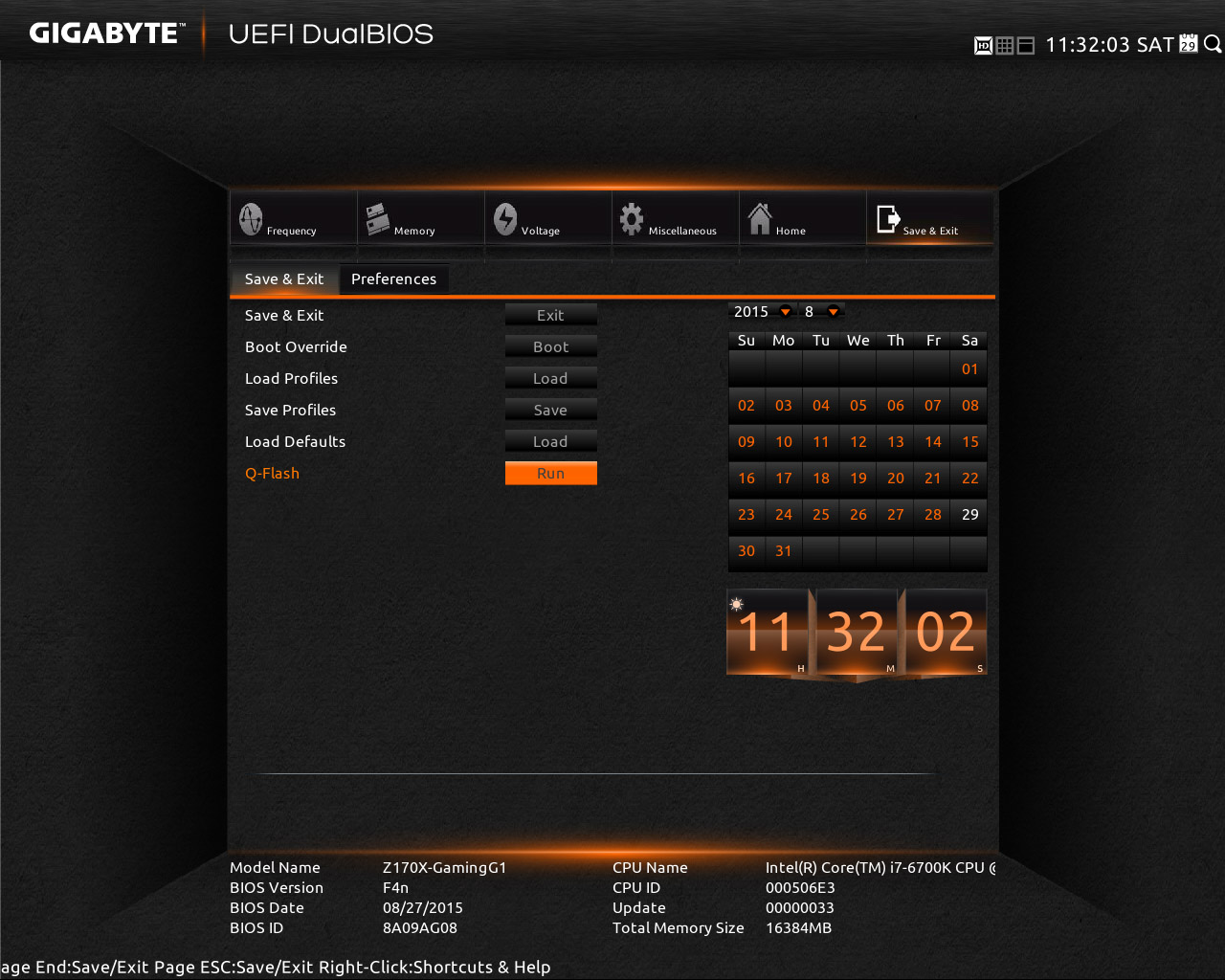Viewport: 1225px width, 980px height.
Task: Select date 12 in the calendar
Action: pyautogui.click(x=858, y=441)
